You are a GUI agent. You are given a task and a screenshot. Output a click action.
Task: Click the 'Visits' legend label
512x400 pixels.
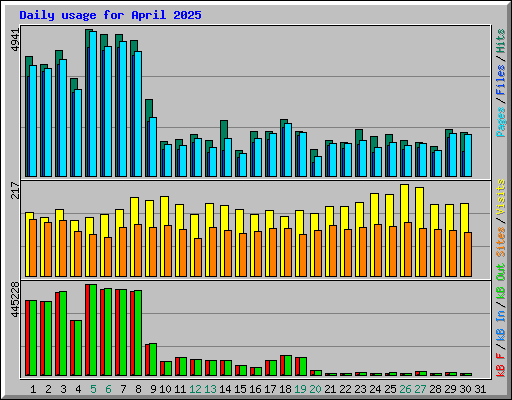501,197
